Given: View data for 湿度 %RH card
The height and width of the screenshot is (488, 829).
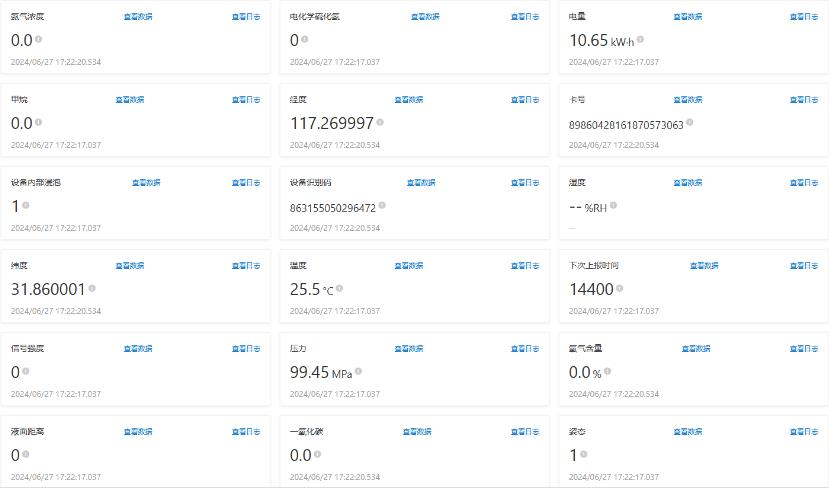Looking at the screenshot, I should pos(688,183).
